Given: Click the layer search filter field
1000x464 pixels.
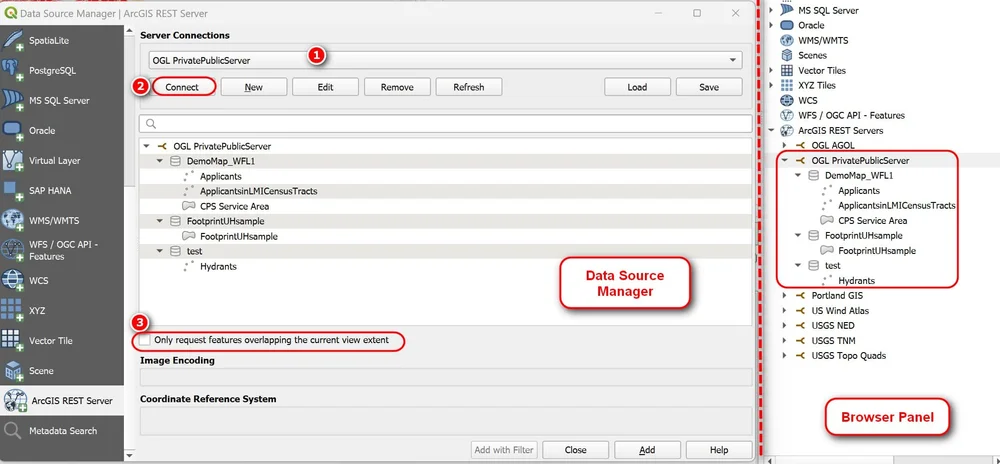Looking at the screenshot, I should point(446,124).
